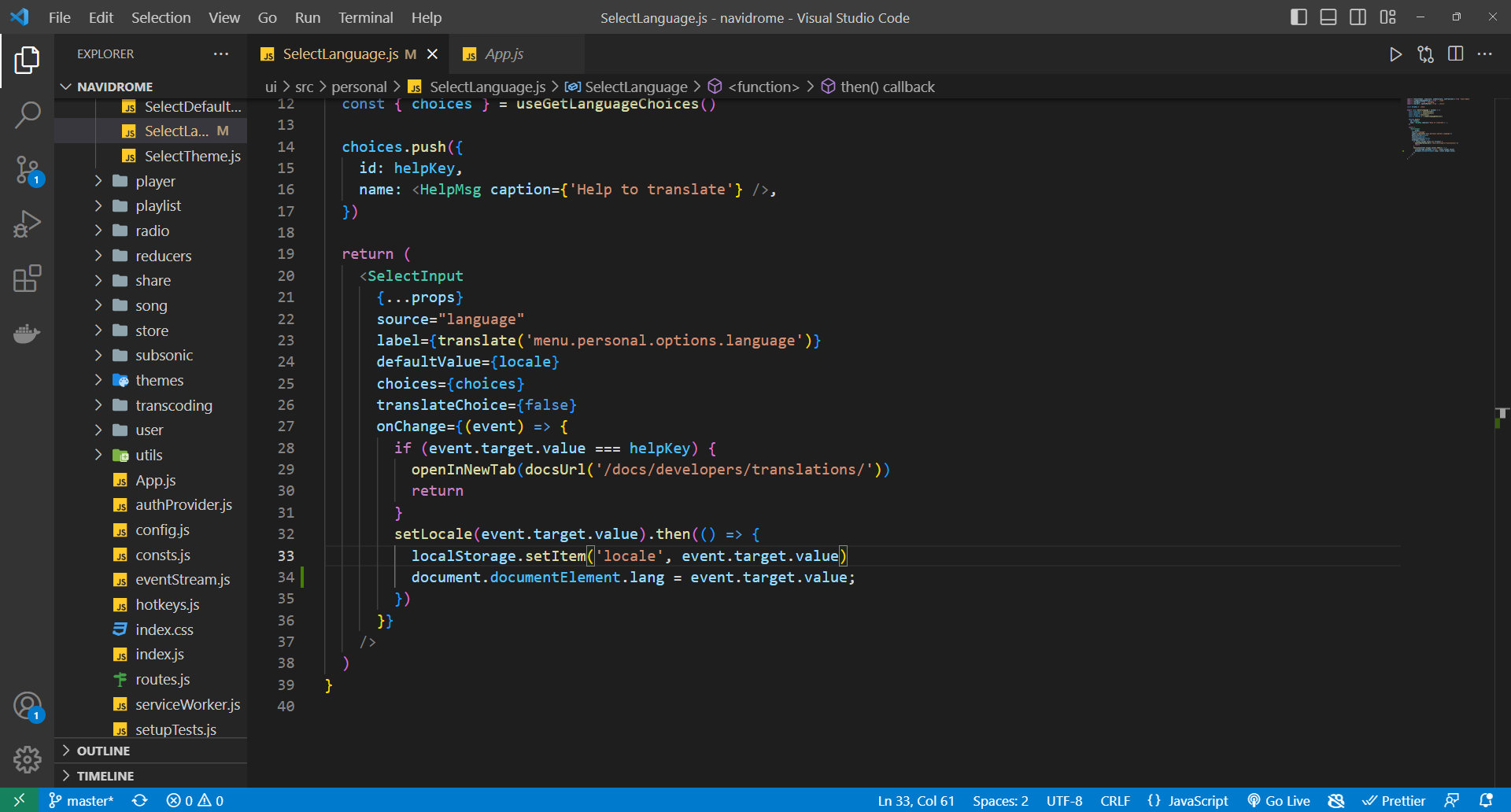Toggle the primary sidebar visibility
Image resolution: width=1511 pixels, height=812 pixels.
1299,17
